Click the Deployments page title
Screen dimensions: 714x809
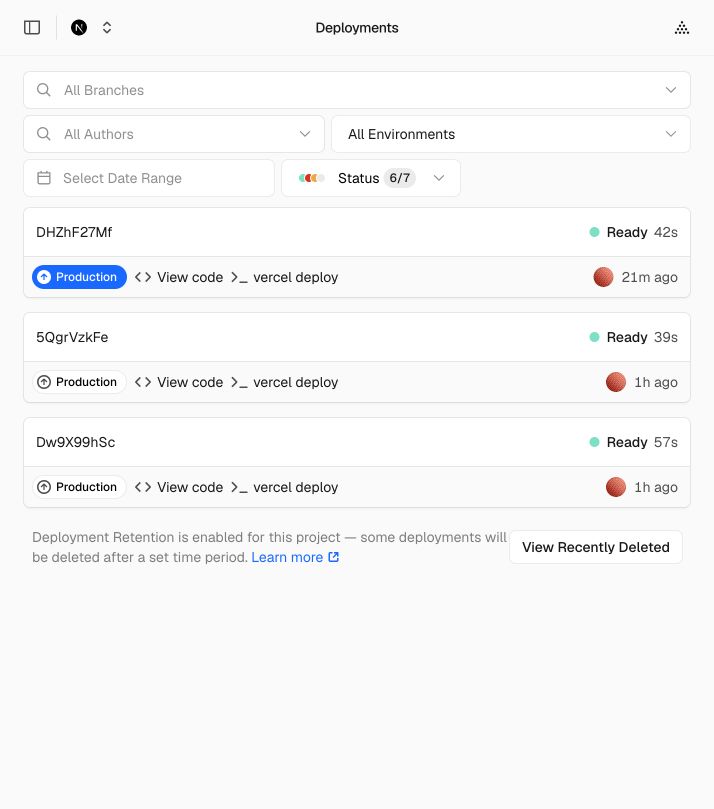tap(357, 27)
